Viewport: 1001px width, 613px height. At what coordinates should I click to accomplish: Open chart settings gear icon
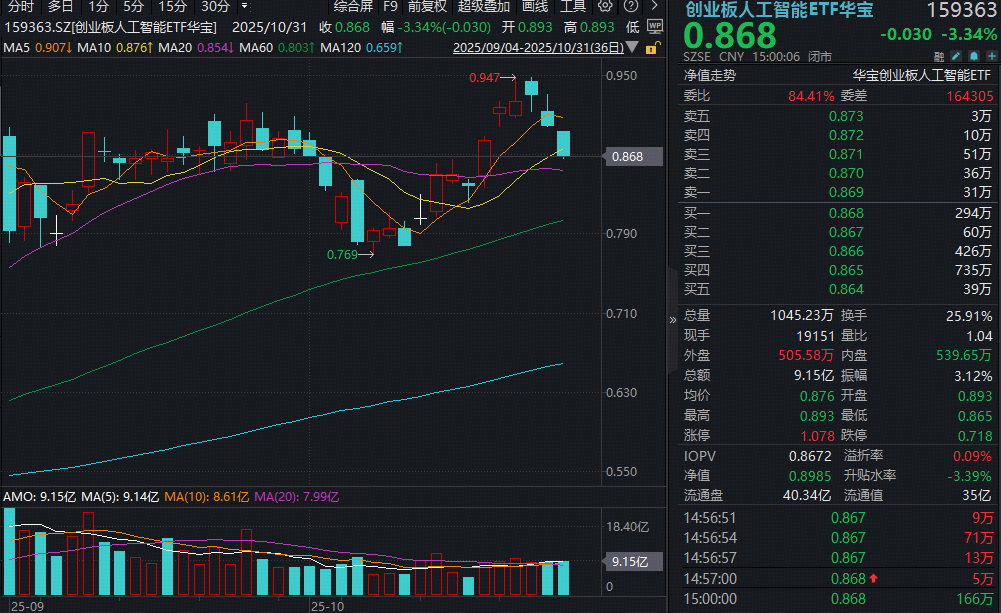coord(603,6)
